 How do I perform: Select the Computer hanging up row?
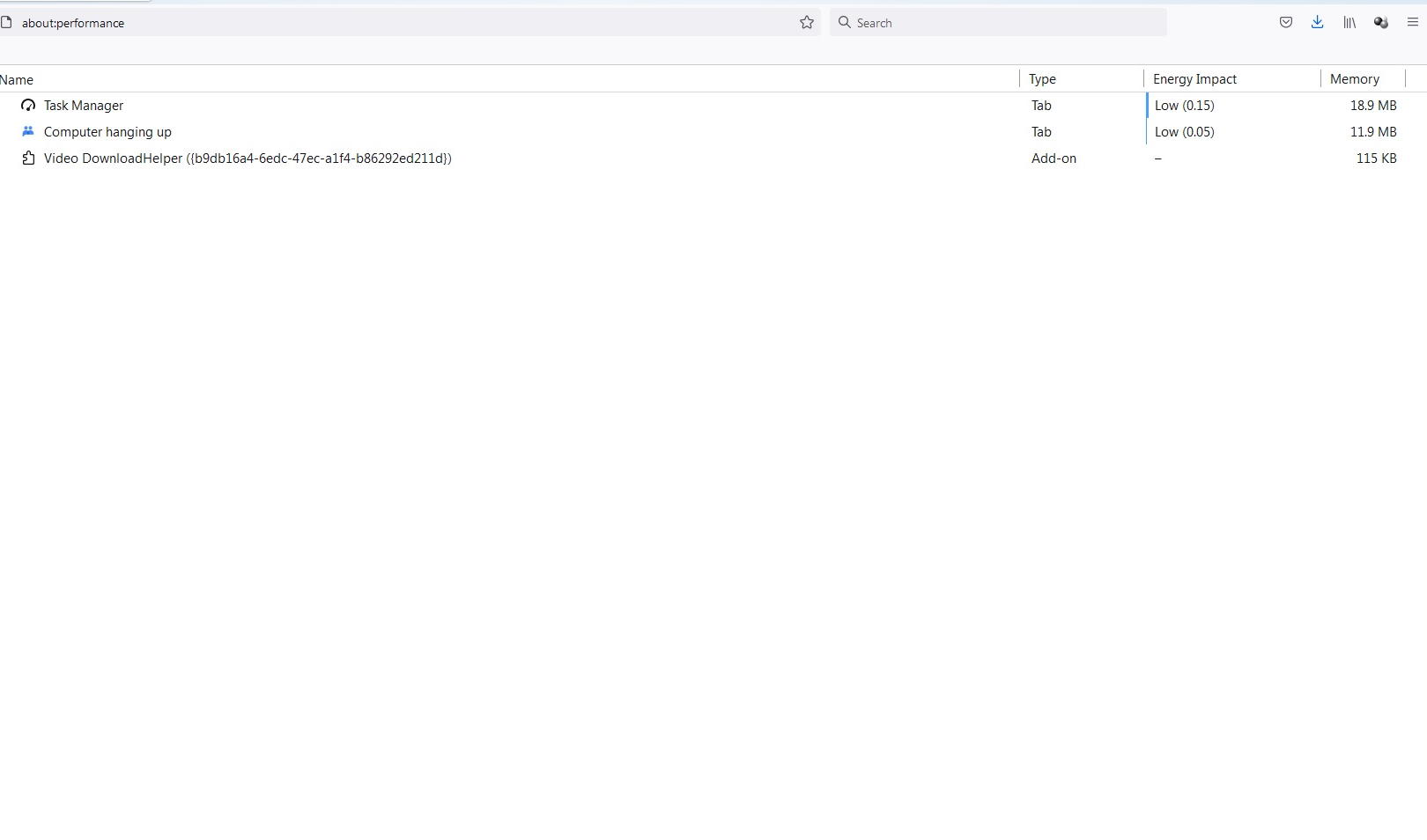[713, 132]
